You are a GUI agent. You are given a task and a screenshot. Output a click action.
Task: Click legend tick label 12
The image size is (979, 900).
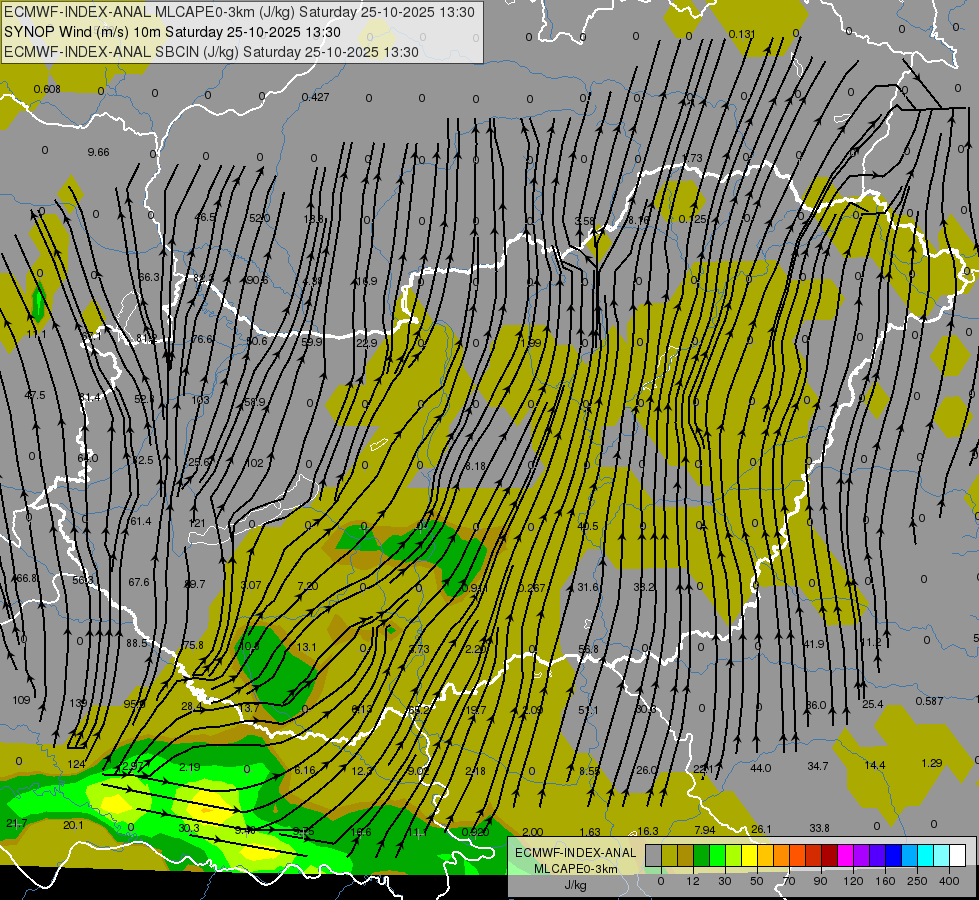pos(693,881)
